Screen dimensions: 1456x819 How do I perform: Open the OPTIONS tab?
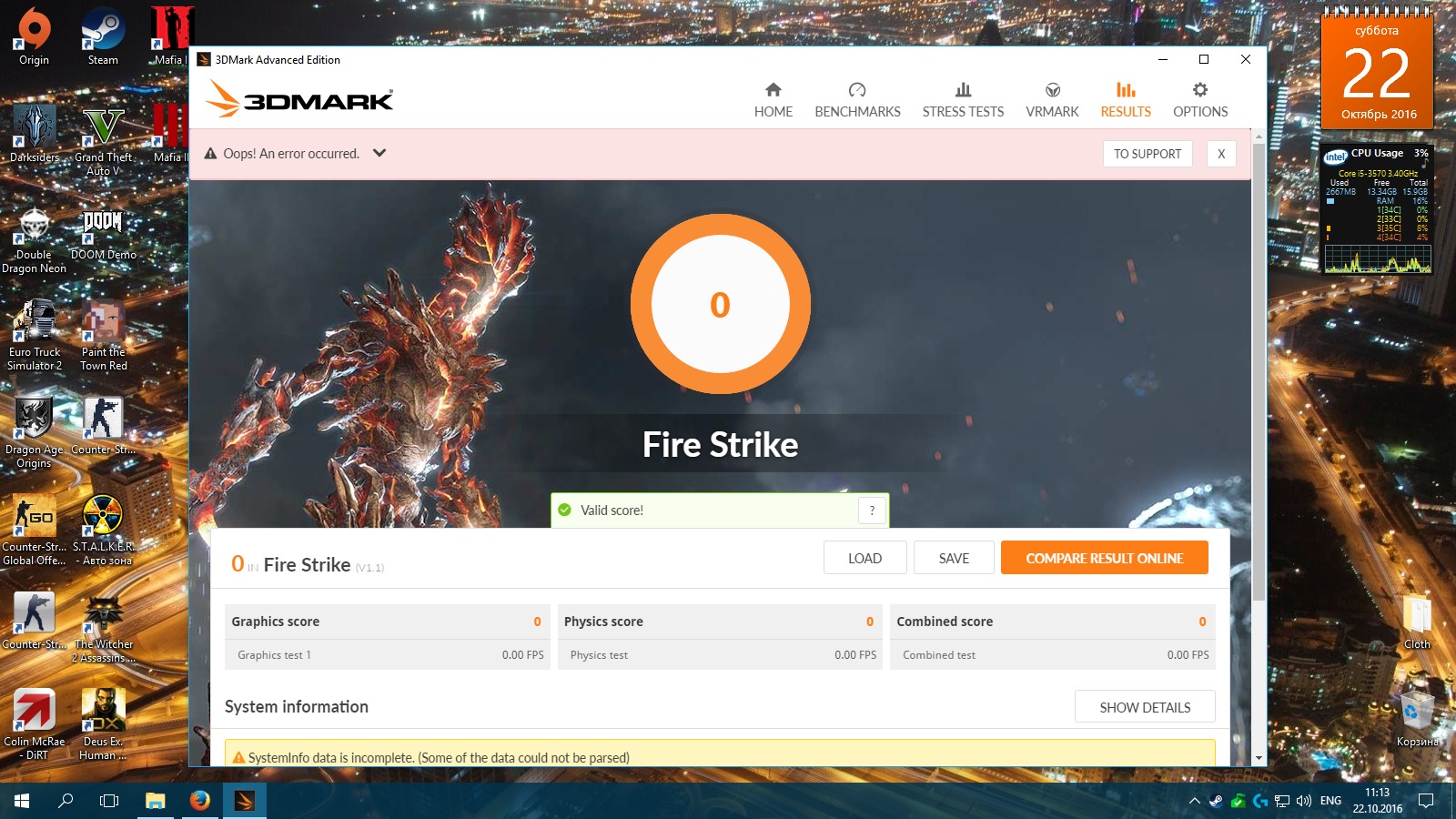coord(1200,100)
